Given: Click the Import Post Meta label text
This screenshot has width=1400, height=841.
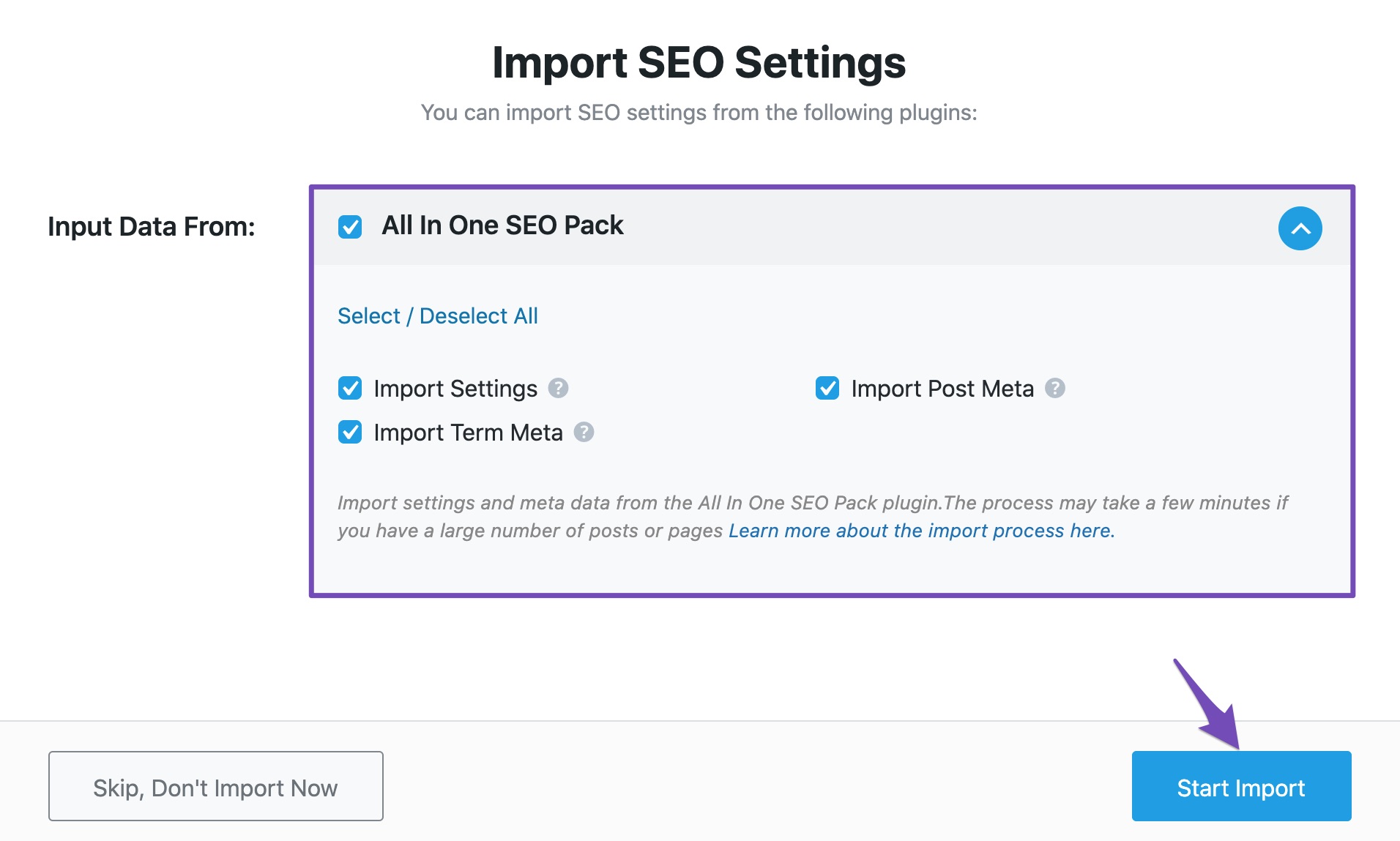Looking at the screenshot, I should click(942, 389).
